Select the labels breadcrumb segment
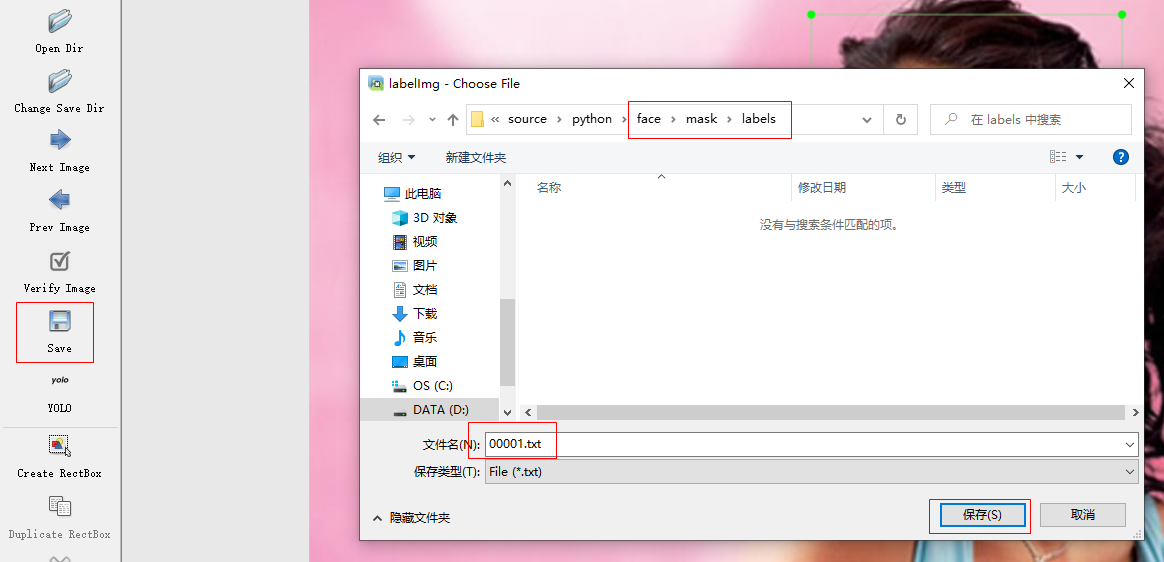Image resolution: width=1164 pixels, height=562 pixels. click(759, 119)
